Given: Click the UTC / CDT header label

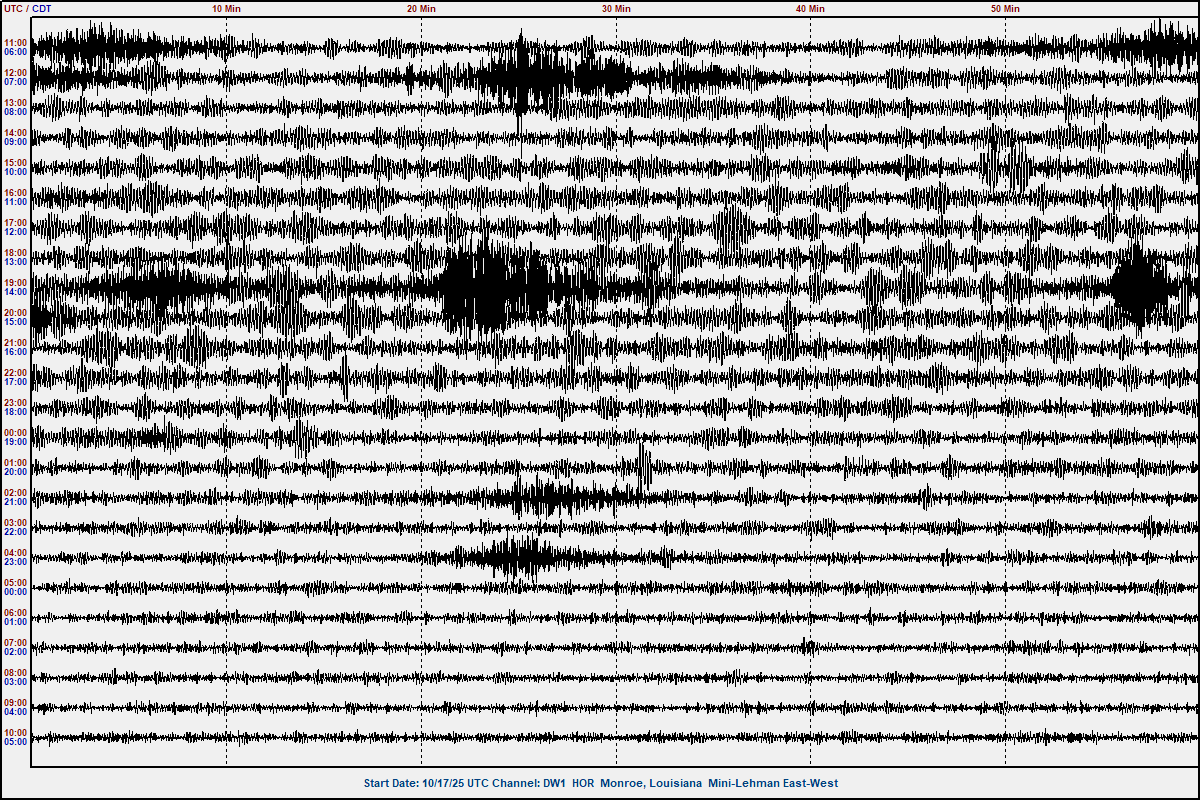Looking at the screenshot, I should tap(28, 8).
